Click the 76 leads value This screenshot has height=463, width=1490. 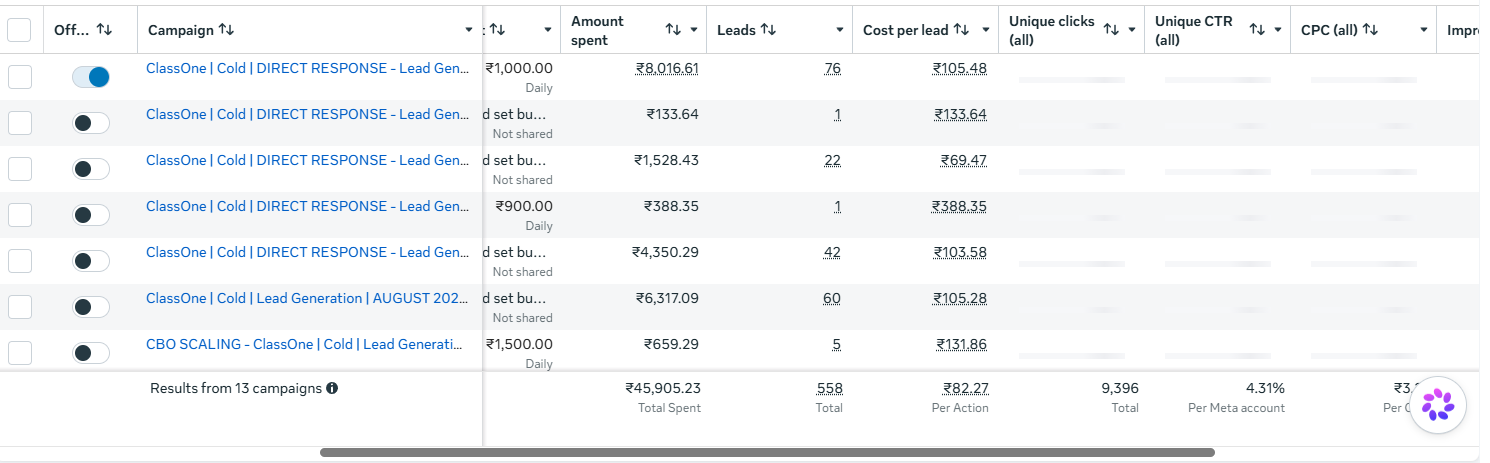click(832, 69)
